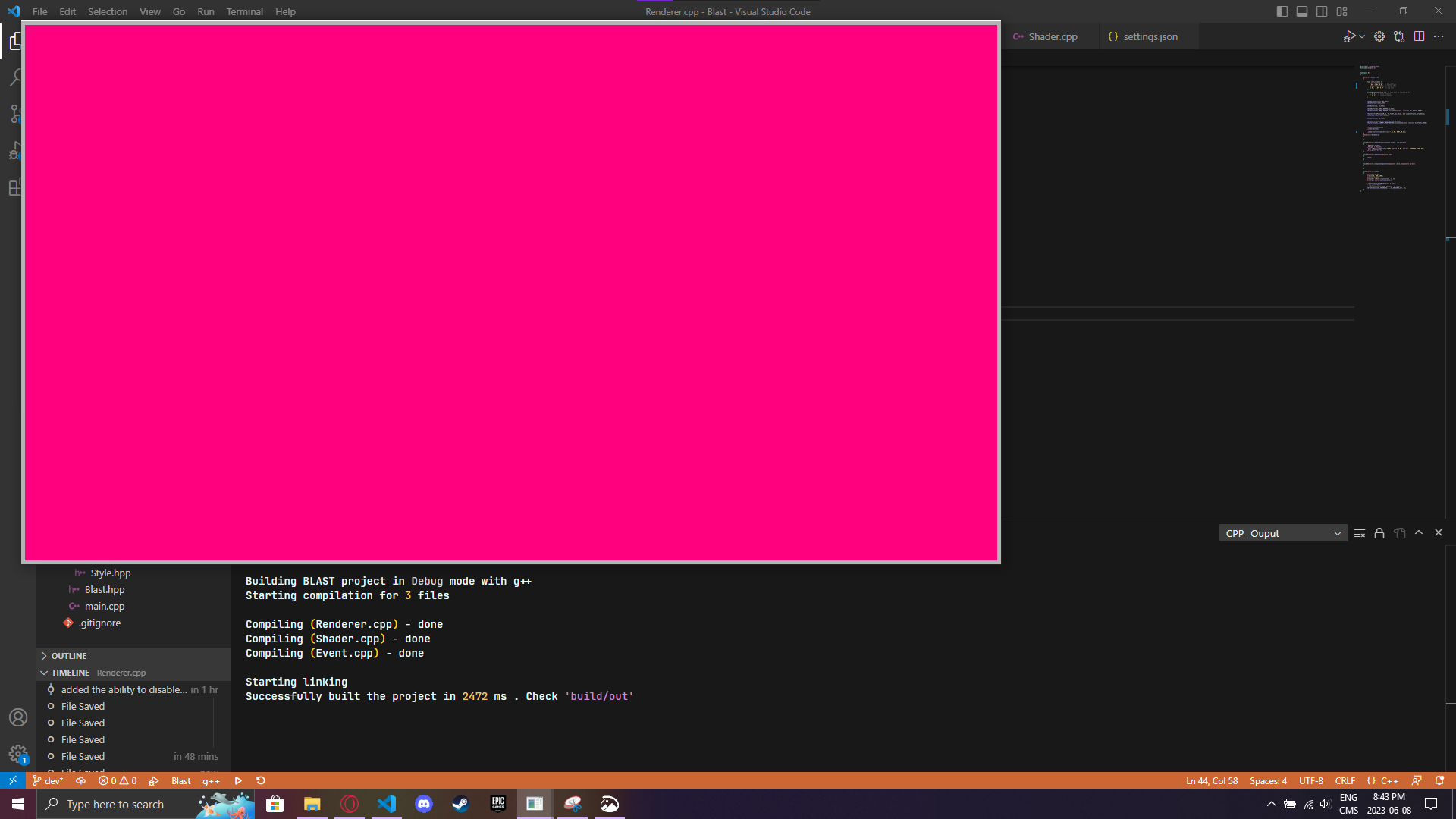Click the debug launch icon in status bar
This screenshot has width=1456, height=819.
pyautogui.click(x=154, y=780)
